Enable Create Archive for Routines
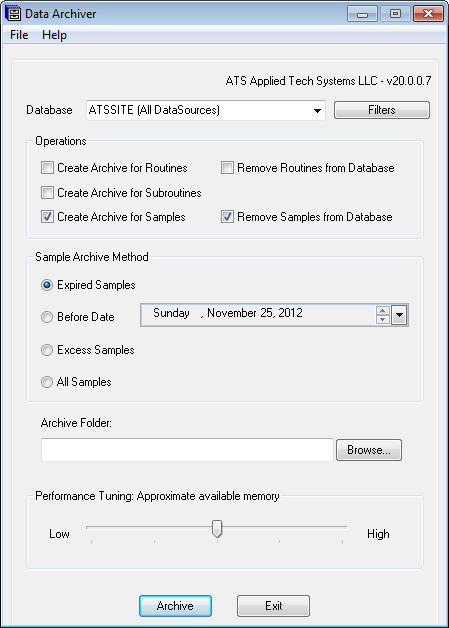This screenshot has height=628, width=449. [47, 167]
